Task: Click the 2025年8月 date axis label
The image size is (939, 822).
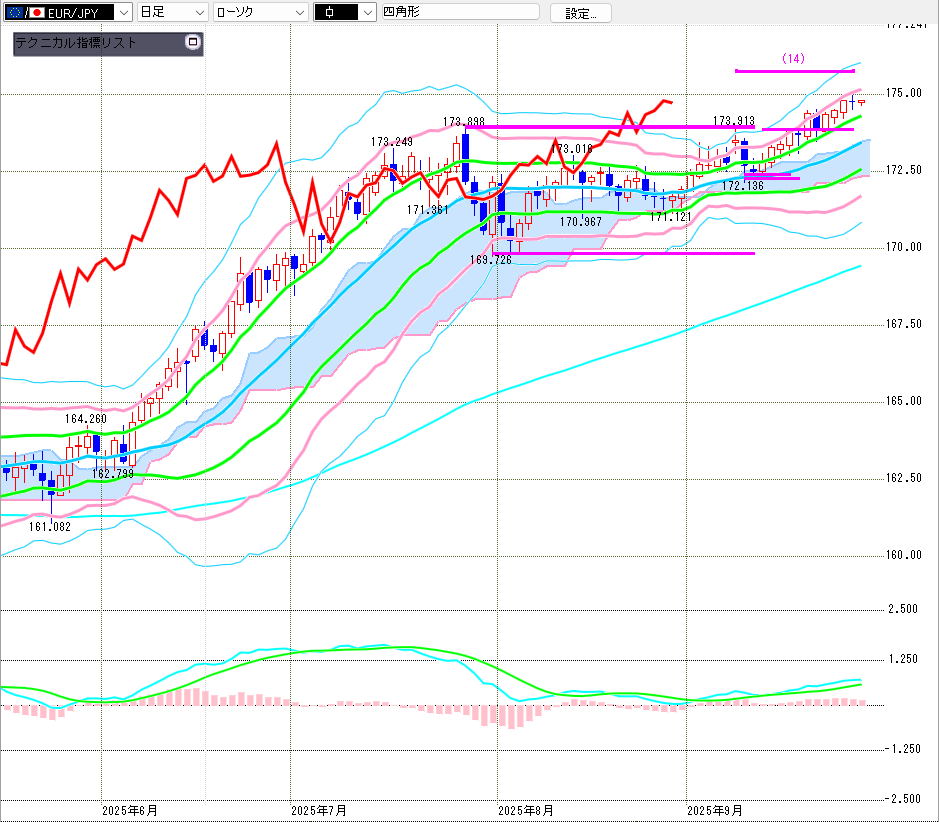Action: [x=525, y=809]
